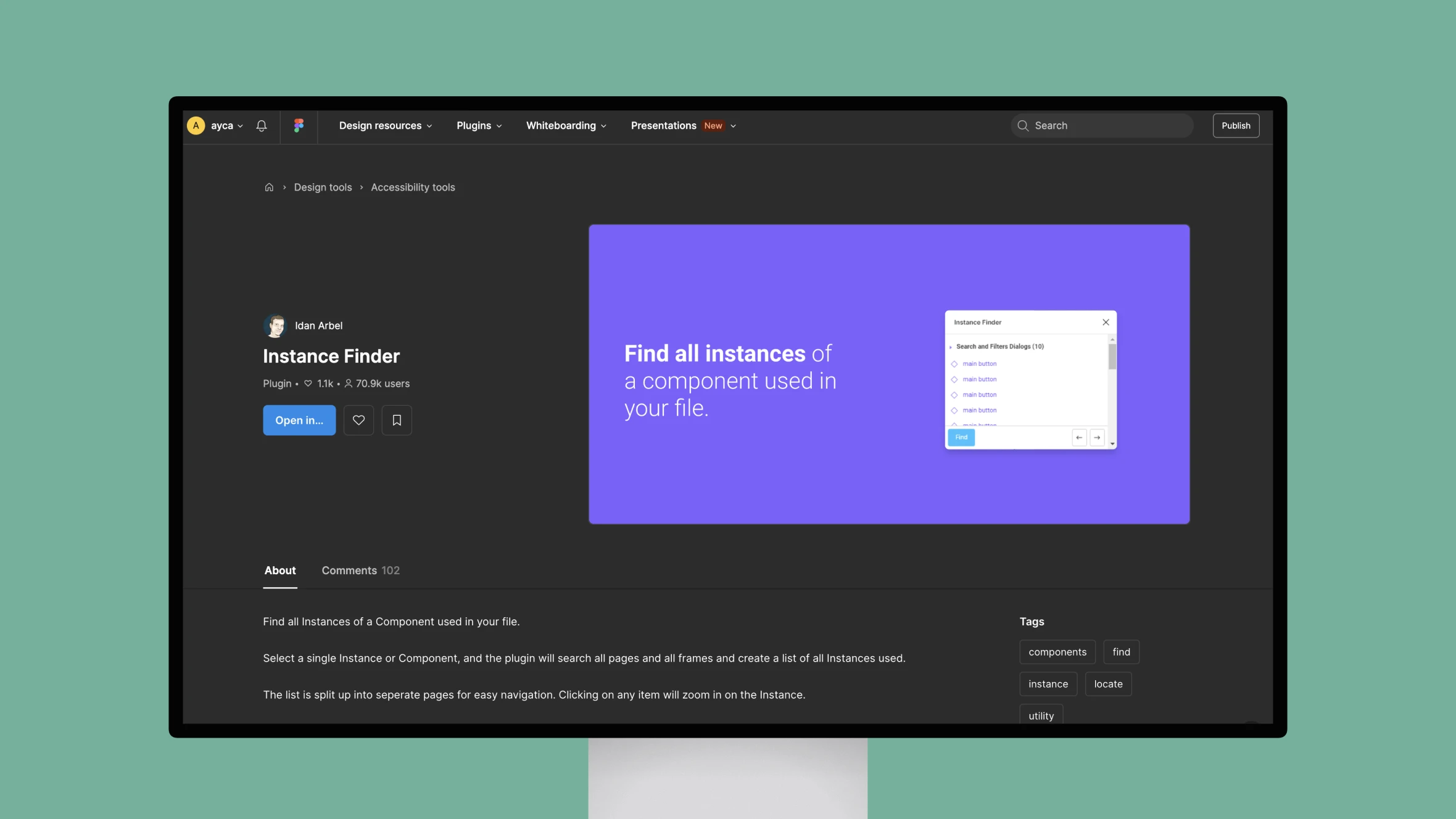Click the search input field
The image size is (1456, 819).
click(1101, 125)
